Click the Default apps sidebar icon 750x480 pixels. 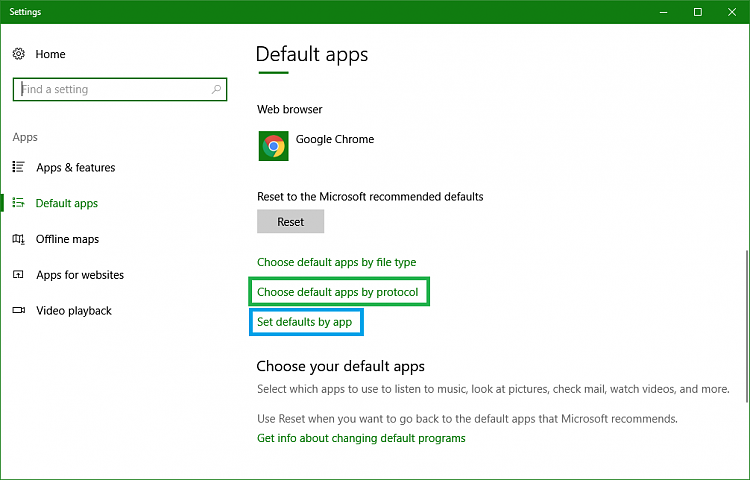[18, 203]
